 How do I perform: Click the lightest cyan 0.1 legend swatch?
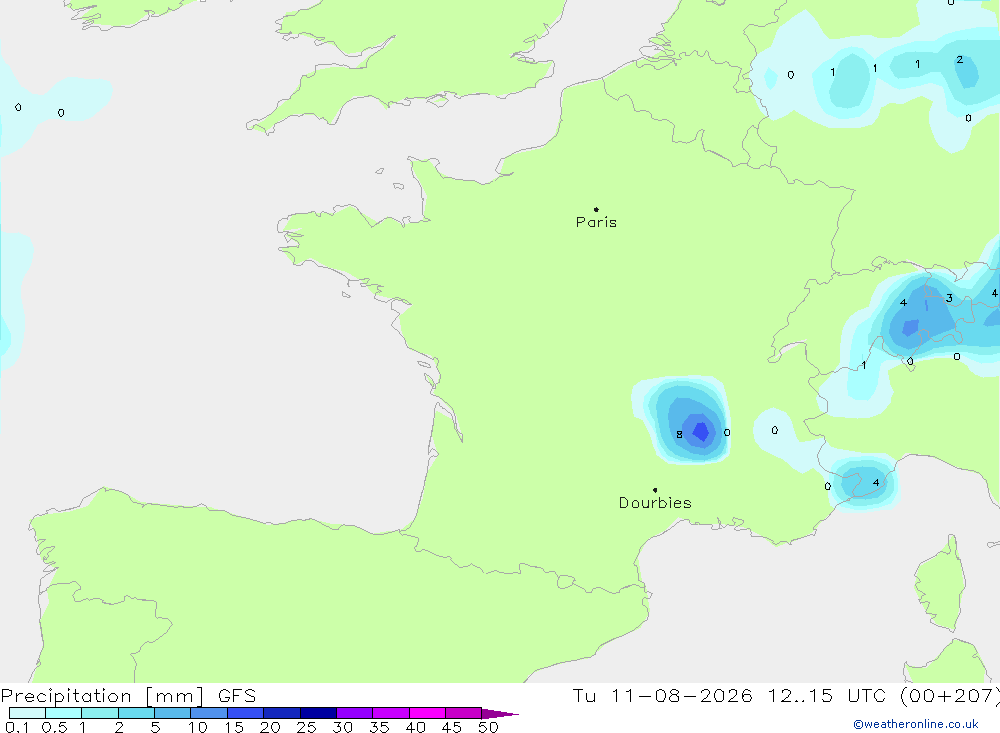[x=27, y=713]
